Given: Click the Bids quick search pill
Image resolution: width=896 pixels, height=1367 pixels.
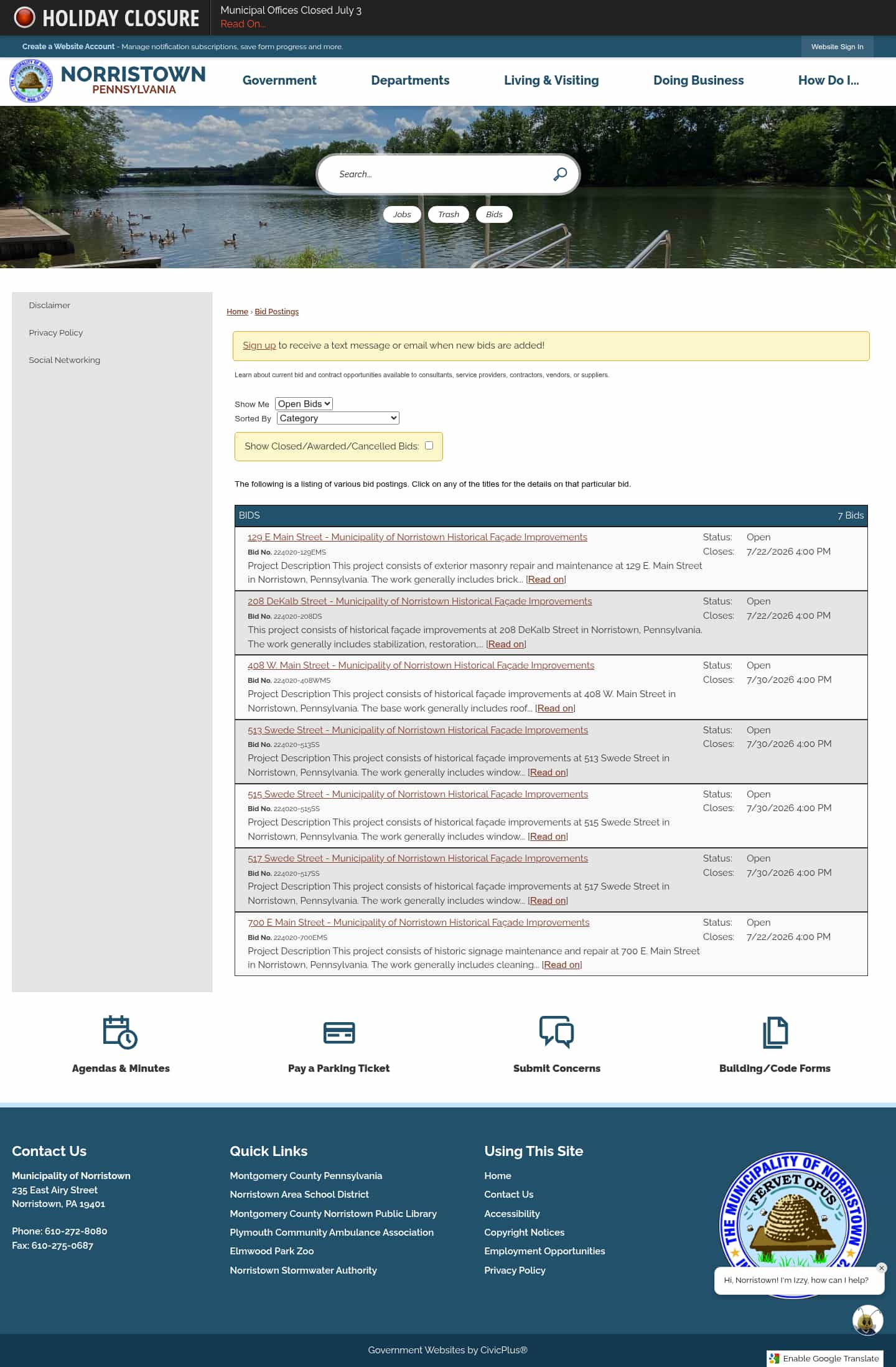Looking at the screenshot, I should pos(494,214).
